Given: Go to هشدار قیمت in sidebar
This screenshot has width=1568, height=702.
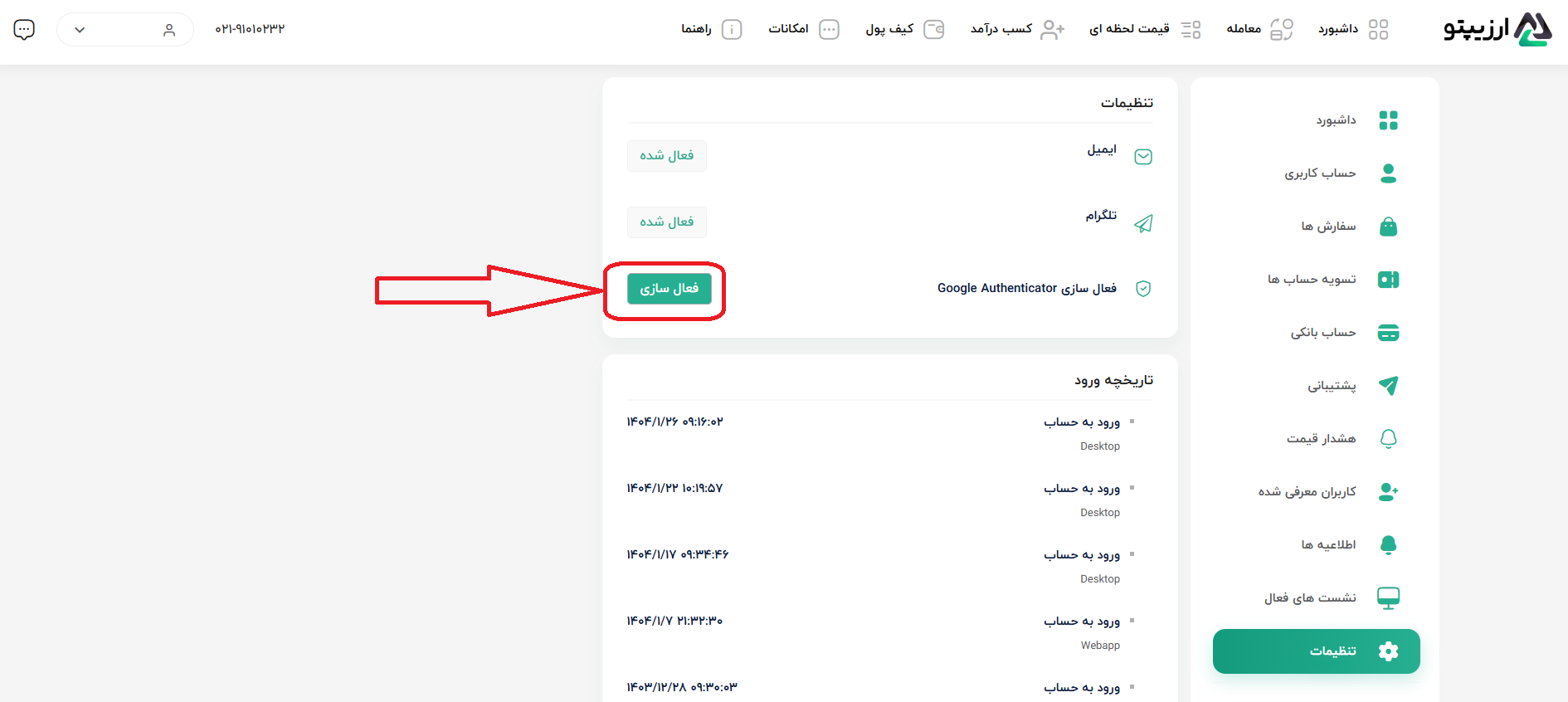Looking at the screenshot, I should (1321, 439).
